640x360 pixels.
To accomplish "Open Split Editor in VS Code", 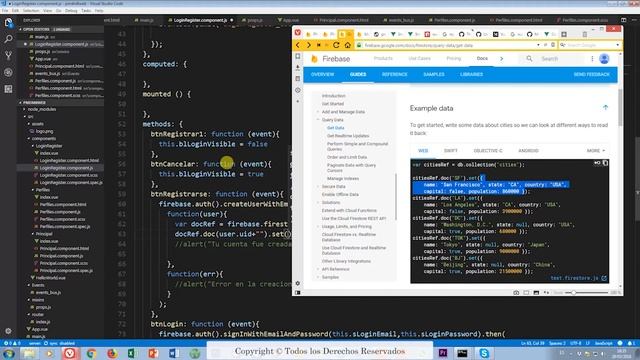I will tap(623, 20).
